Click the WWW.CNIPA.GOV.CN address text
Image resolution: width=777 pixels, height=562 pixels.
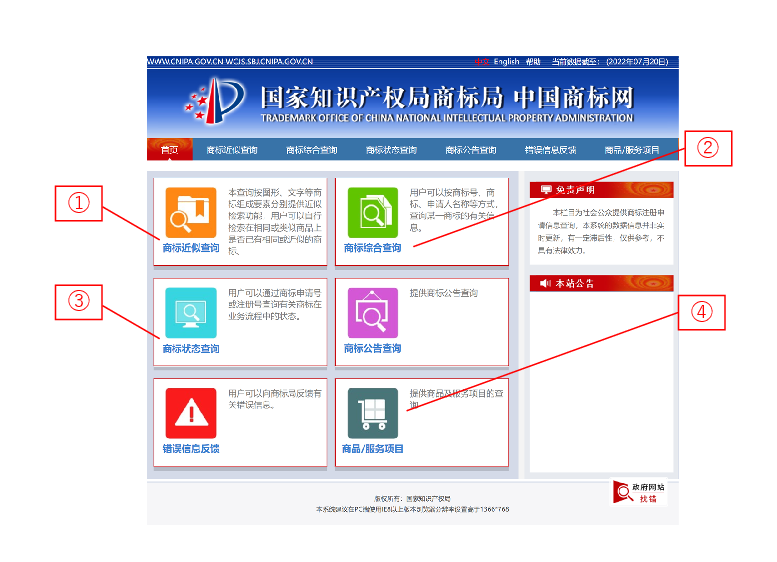[x=185, y=61]
